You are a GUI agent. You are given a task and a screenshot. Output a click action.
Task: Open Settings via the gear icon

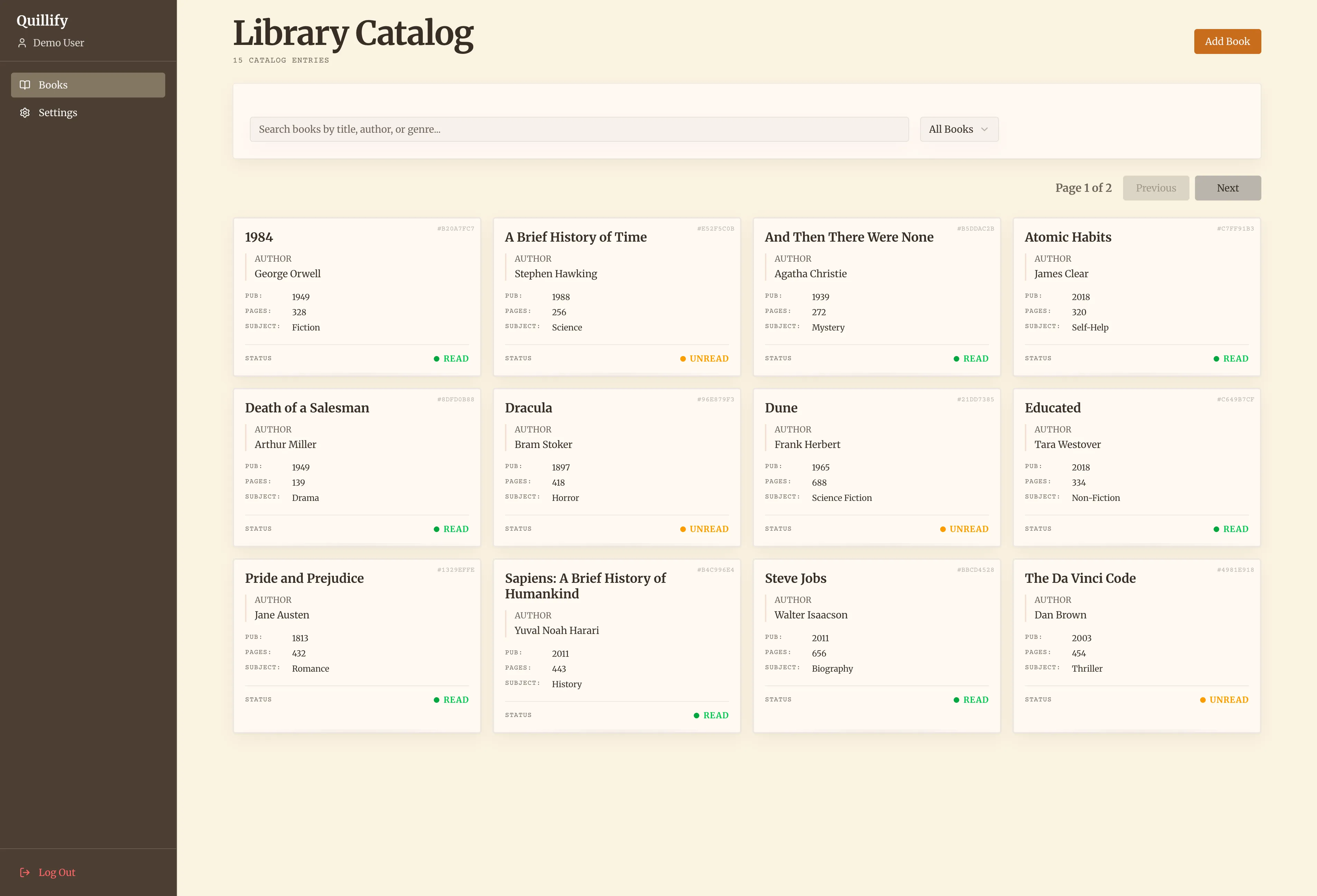(25, 112)
